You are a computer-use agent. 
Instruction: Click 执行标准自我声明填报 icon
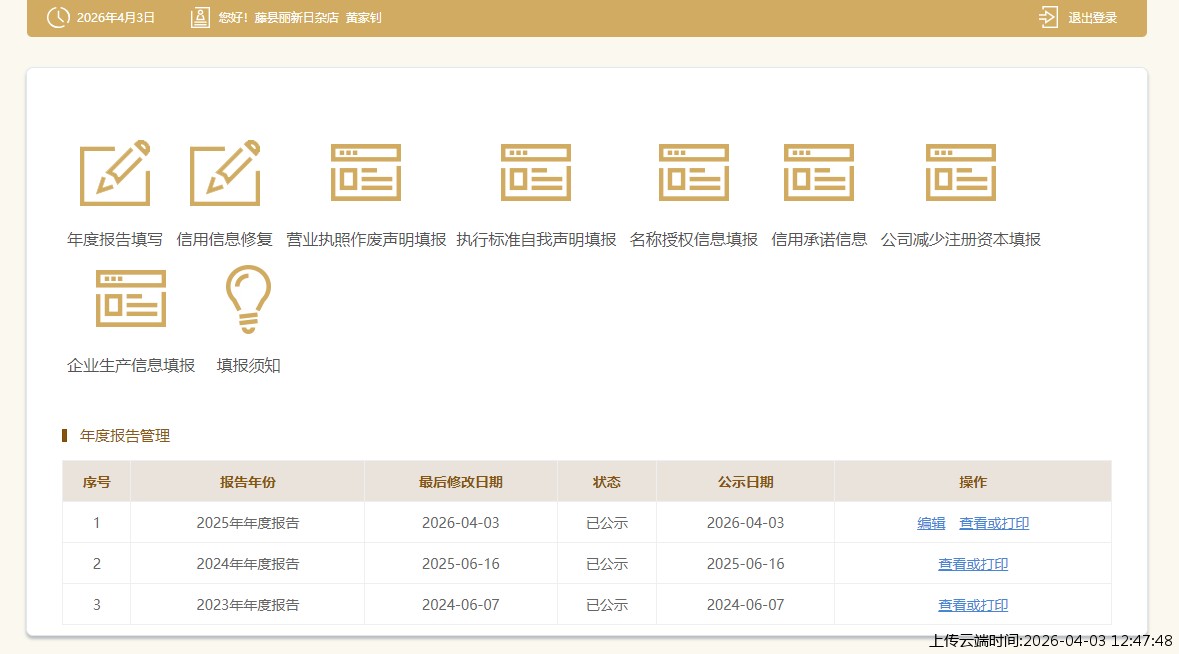tap(536, 173)
